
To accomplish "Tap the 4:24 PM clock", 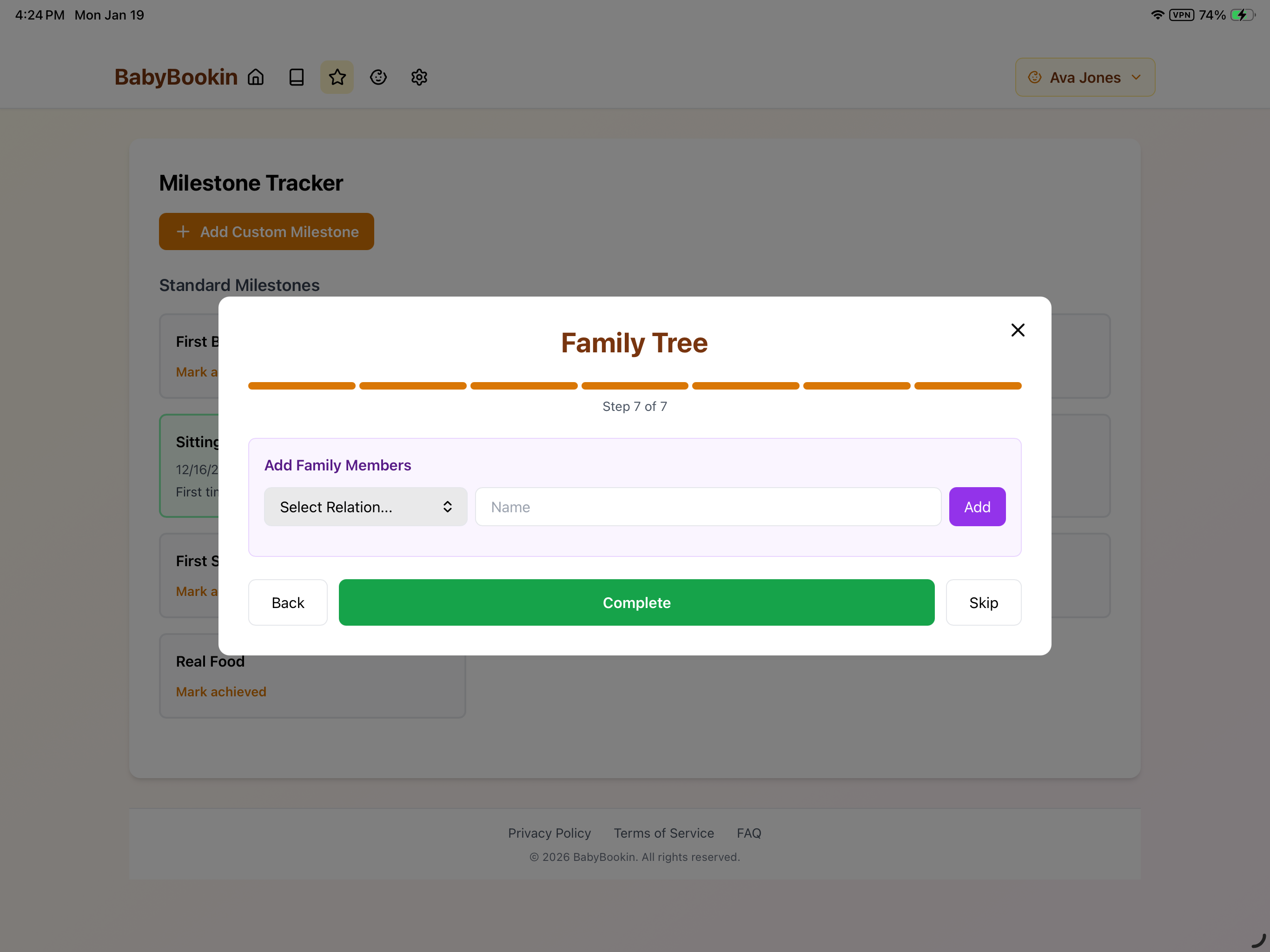I will (40, 15).
